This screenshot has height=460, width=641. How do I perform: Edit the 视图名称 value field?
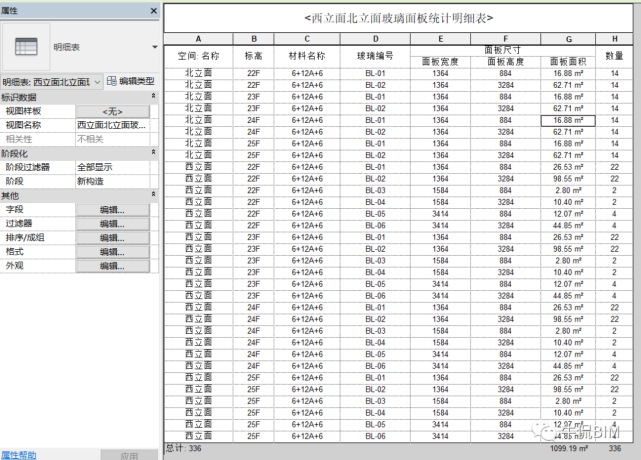tap(112, 125)
